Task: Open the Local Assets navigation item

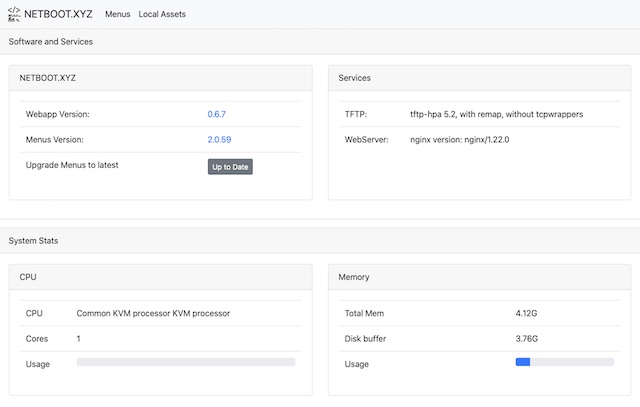Action: [x=162, y=14]
